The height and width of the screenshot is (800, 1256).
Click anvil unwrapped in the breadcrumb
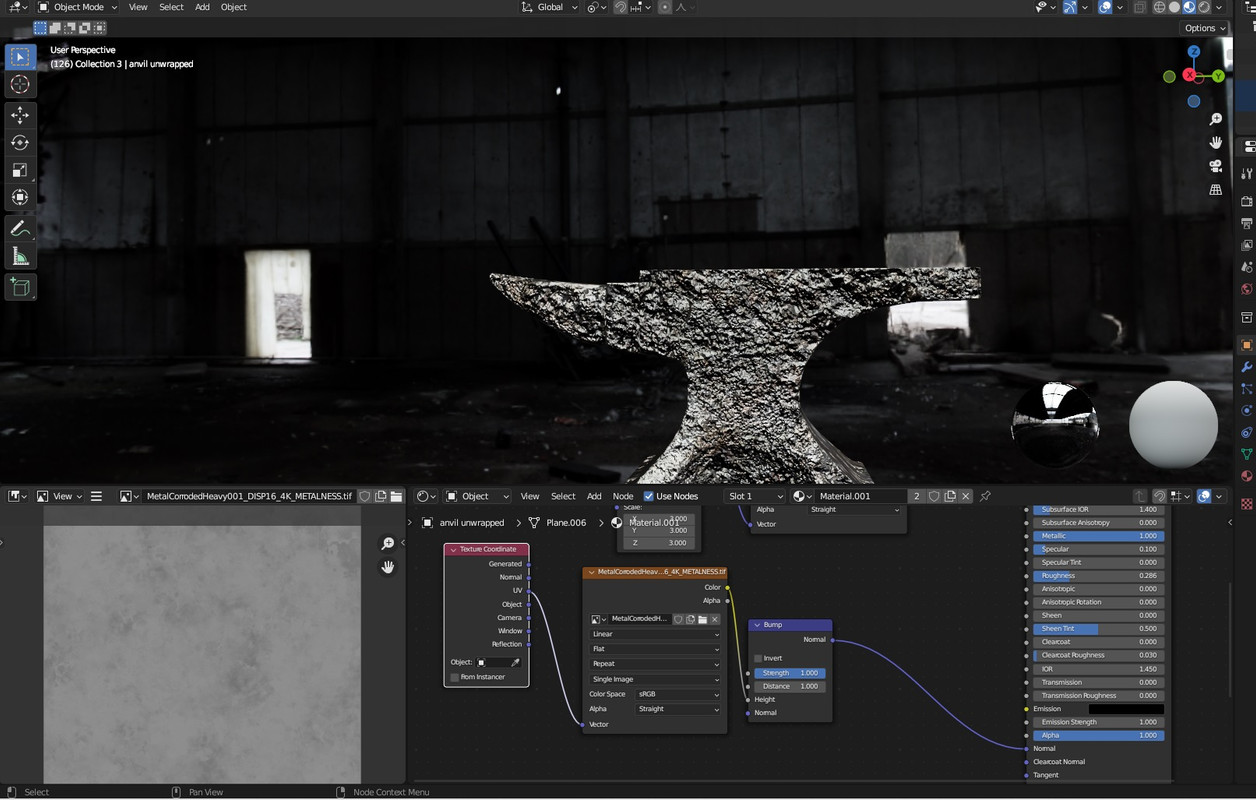point(471,522)
